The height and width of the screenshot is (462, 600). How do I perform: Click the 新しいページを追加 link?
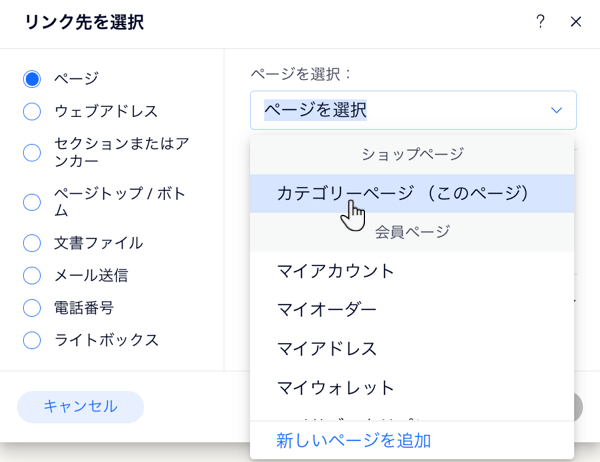(x=354, y=440)
